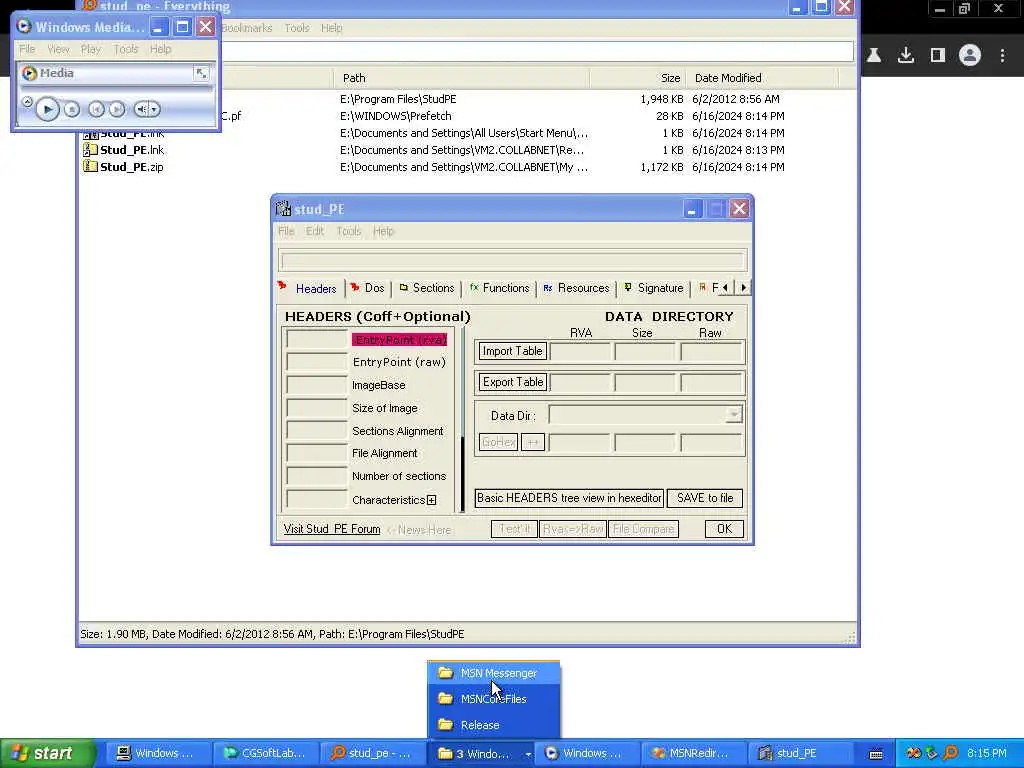The image size is (1024, 768).
Task: Open the volume dropdown arrow in Media Player
Action: (155, 109)
